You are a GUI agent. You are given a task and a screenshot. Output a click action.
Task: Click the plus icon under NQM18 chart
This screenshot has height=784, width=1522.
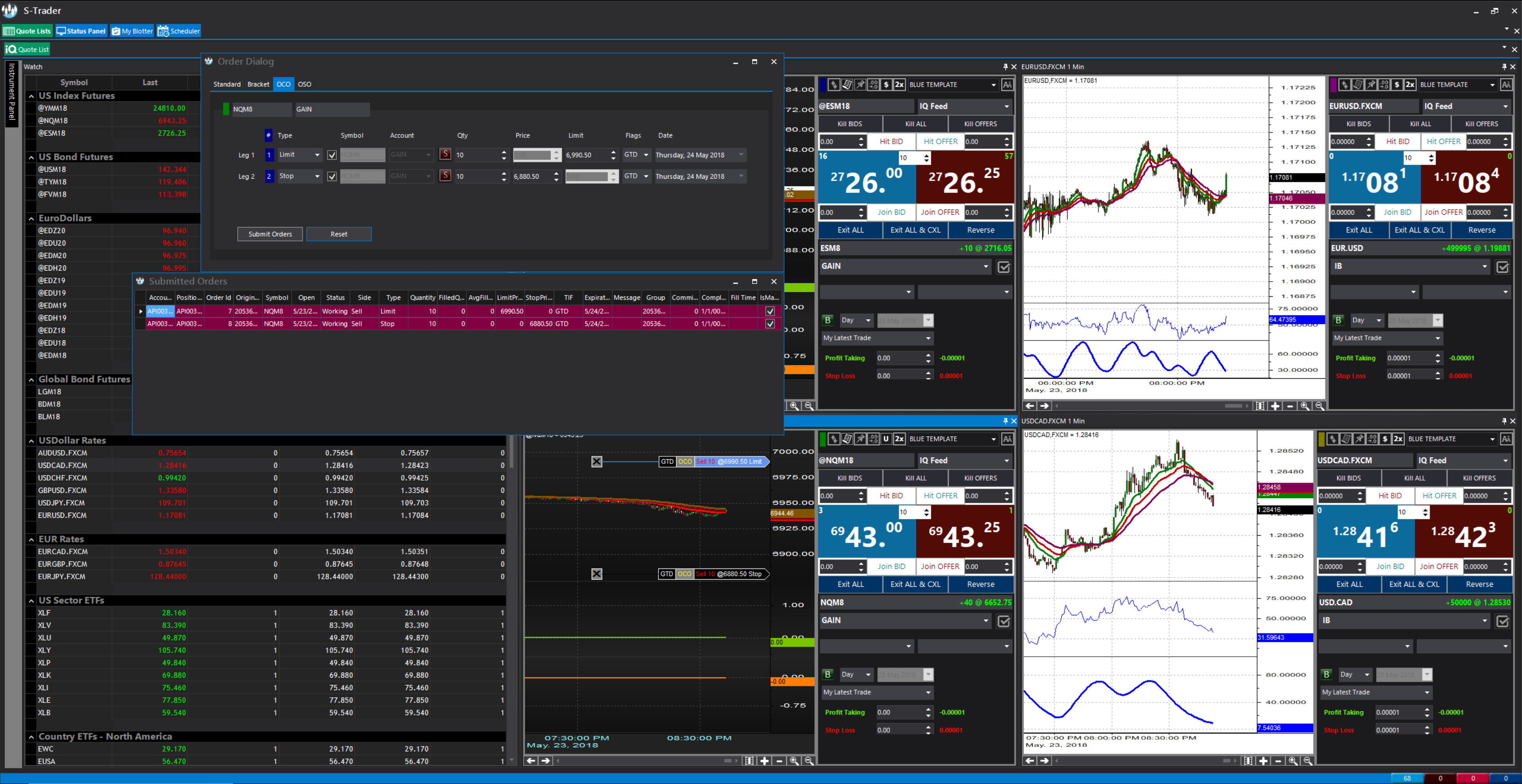765,761
